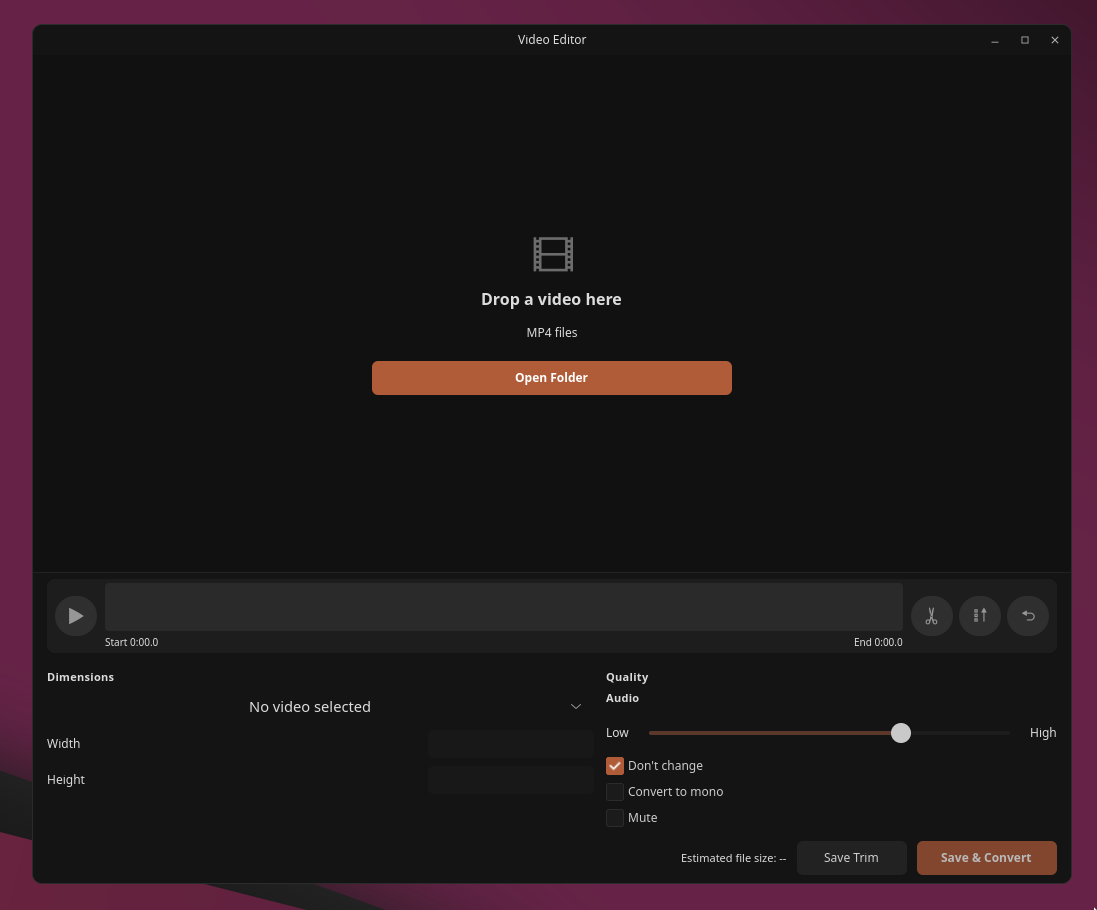Image resolution: width=1097 pixels, height=910 pixels.
Task: Close the Video Editor window
Action: (1055, 41)
